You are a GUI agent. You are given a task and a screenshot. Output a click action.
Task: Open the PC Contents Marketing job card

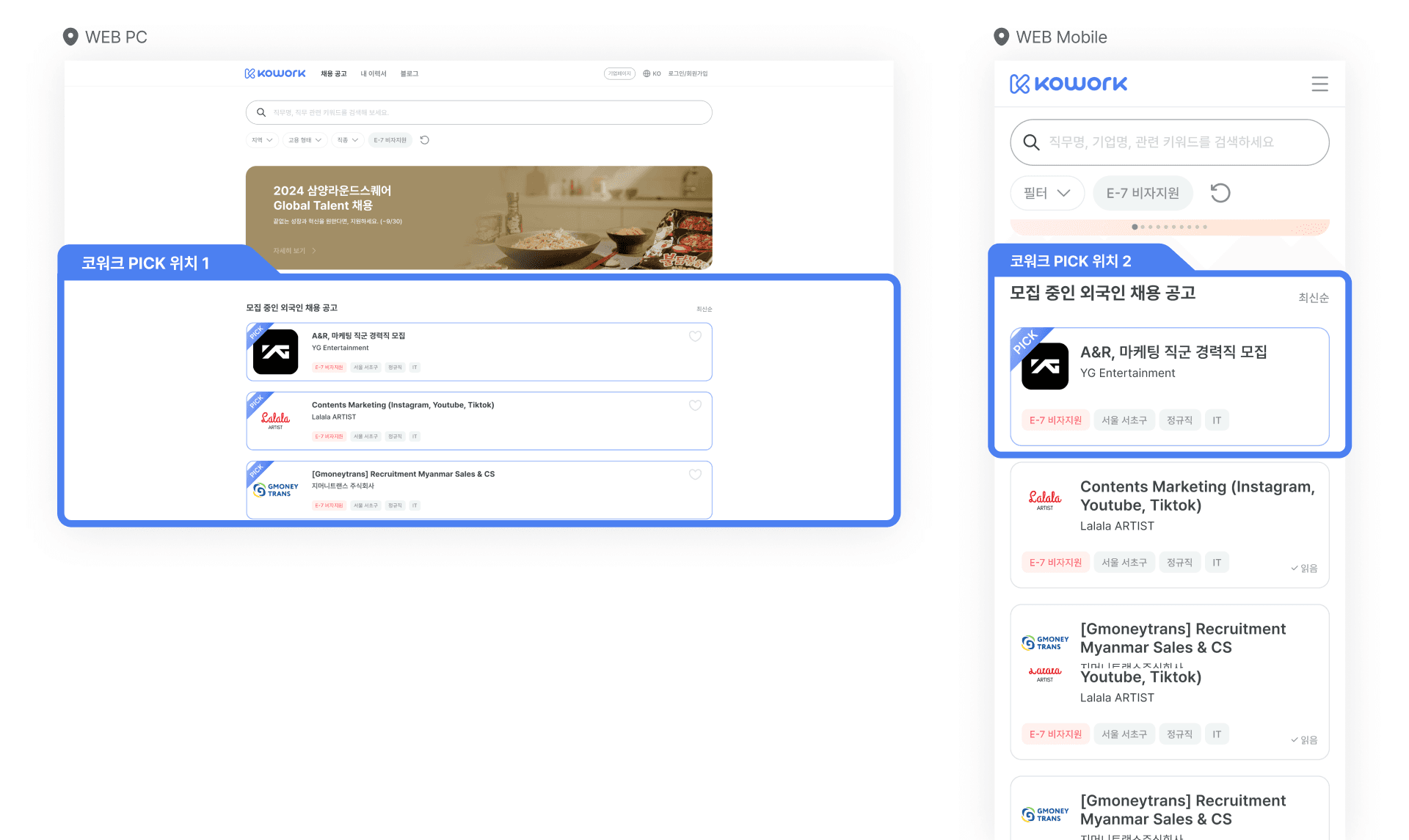click(478, 420)
